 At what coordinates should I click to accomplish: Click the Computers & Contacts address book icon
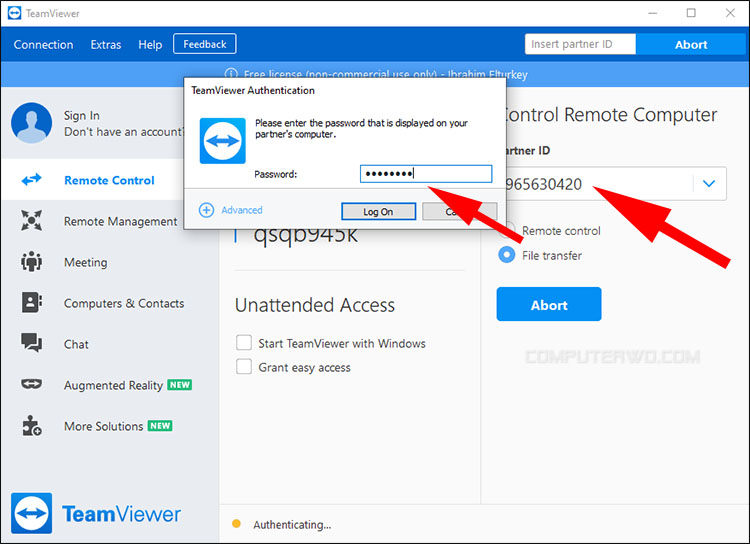pyautogui.click(x=32, y=302)
